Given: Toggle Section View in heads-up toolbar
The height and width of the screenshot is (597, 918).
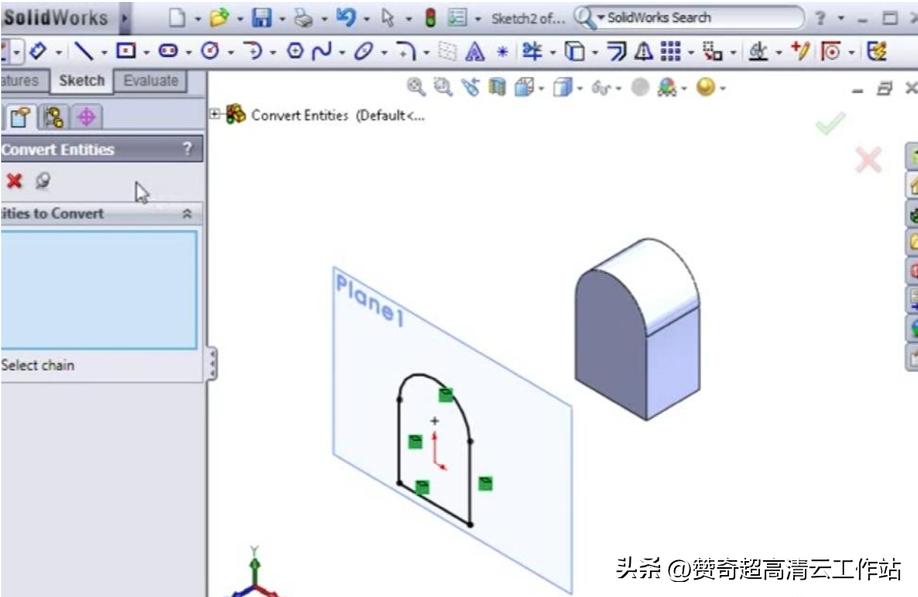Looking at the screenshot, I should pyautogui.click(x=497, y=87).
